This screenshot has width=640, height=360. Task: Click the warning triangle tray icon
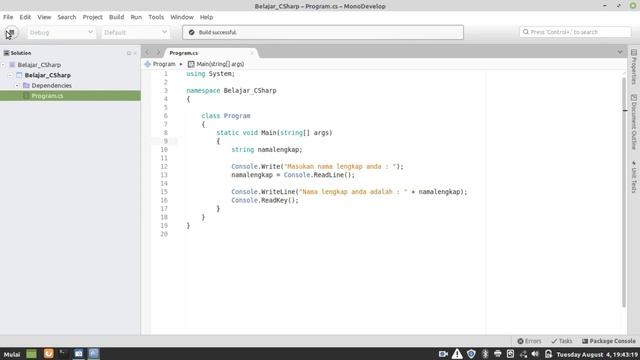(457, 354)
